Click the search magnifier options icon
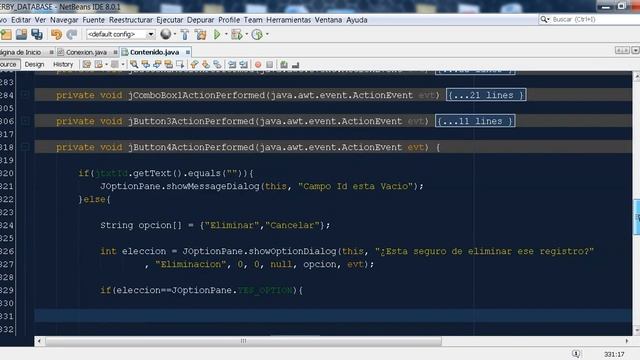 coord(544,19)
